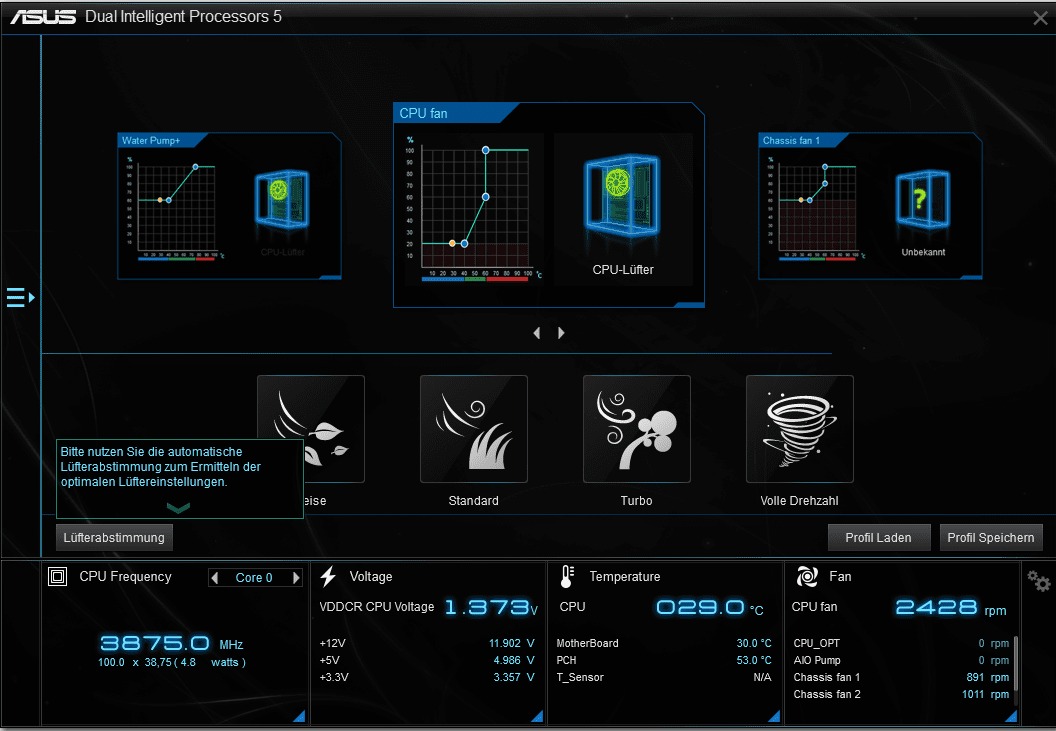The width and height of the screenshot is (1056, 731).
Task: Select top 100% point on CPU fan curve
Action: 486,150
